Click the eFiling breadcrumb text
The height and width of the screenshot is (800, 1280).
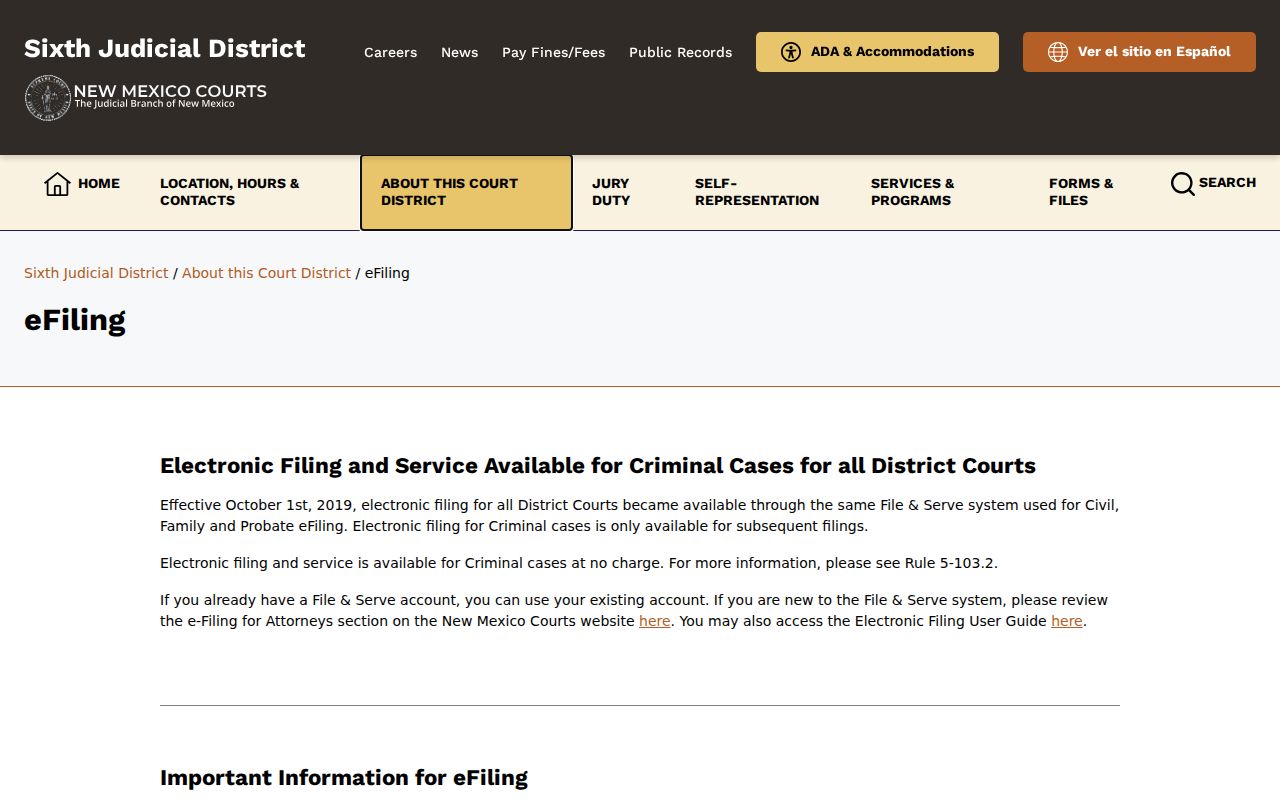(387, 273)
